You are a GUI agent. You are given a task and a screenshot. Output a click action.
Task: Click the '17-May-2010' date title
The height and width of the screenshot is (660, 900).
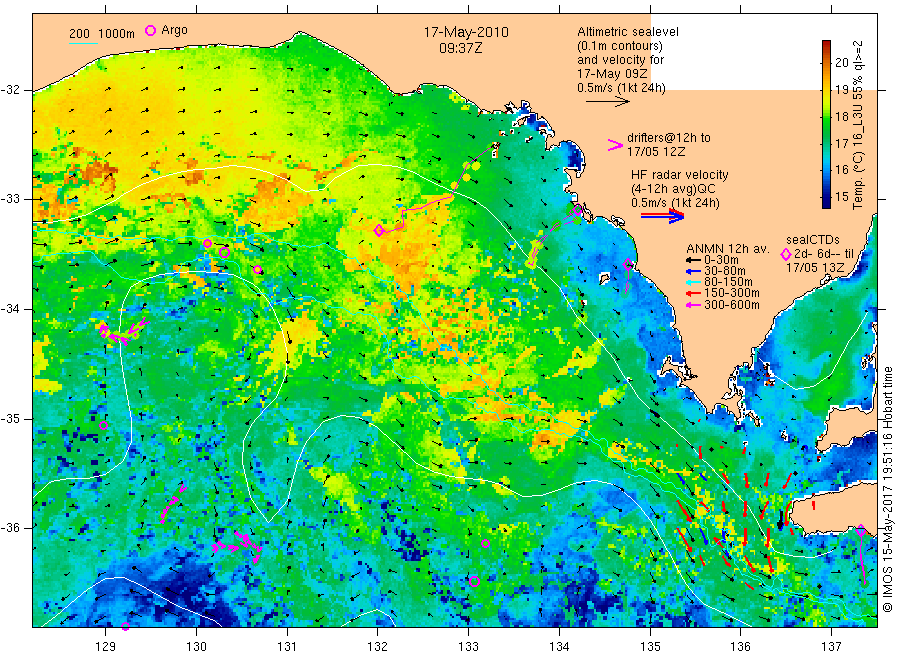466,33
